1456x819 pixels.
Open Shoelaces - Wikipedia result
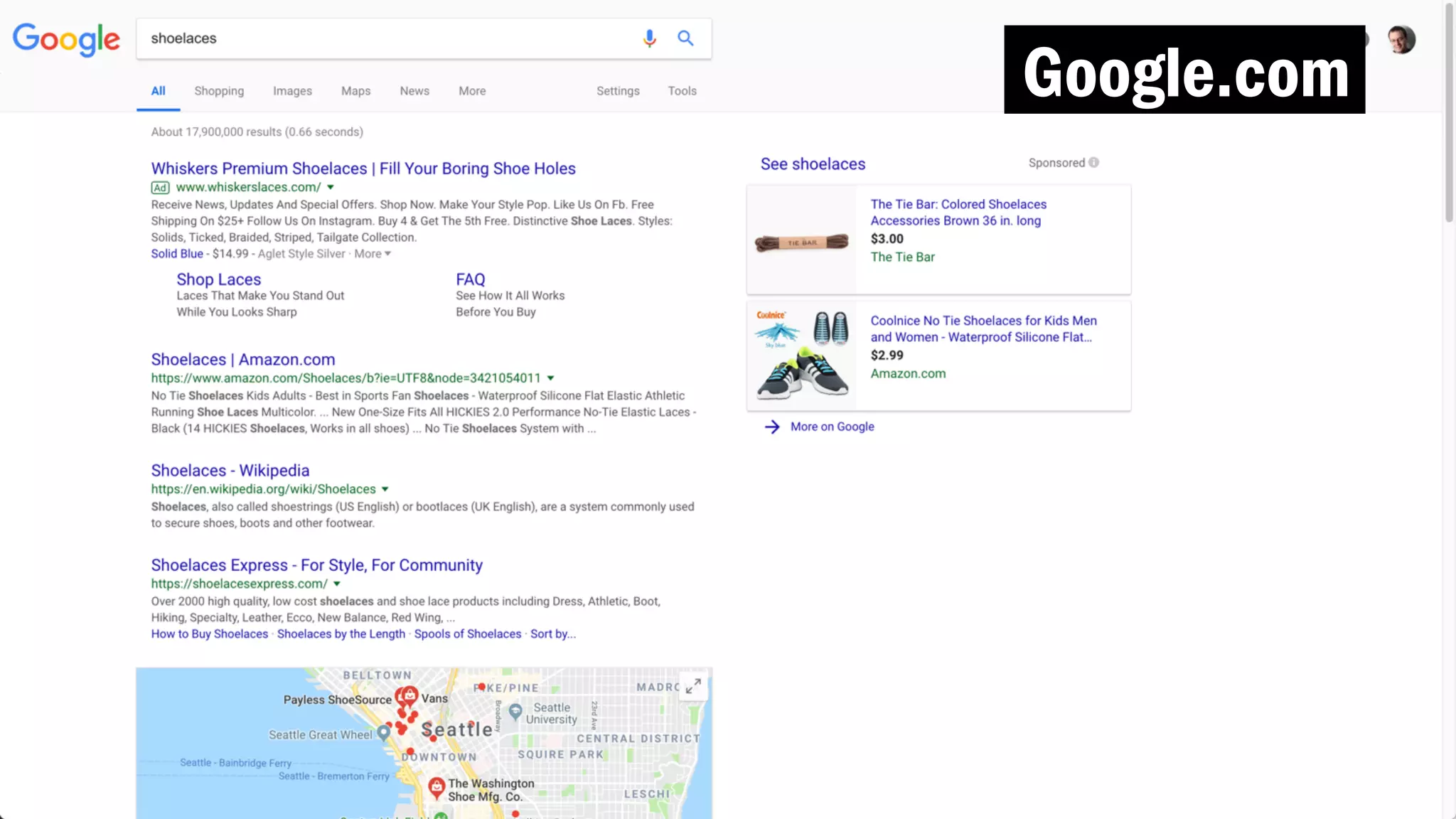tap(230, 471)
